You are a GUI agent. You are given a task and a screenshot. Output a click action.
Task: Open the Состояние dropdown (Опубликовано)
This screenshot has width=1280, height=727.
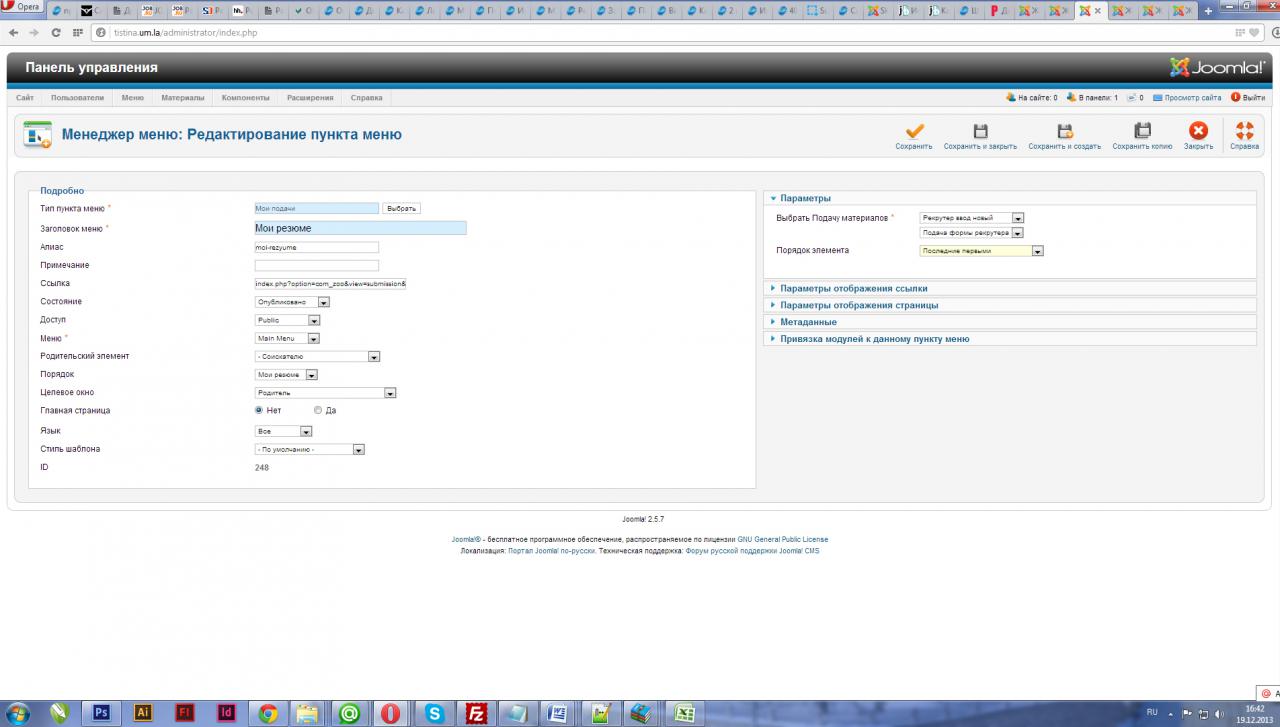click(293, 302)
